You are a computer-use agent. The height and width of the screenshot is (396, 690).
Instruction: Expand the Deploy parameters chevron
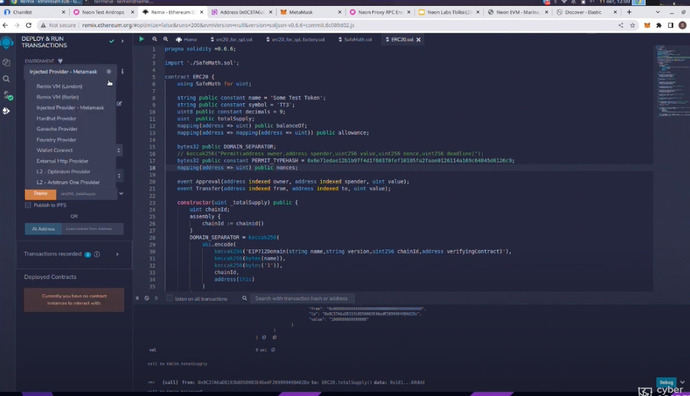click(121, 194)
